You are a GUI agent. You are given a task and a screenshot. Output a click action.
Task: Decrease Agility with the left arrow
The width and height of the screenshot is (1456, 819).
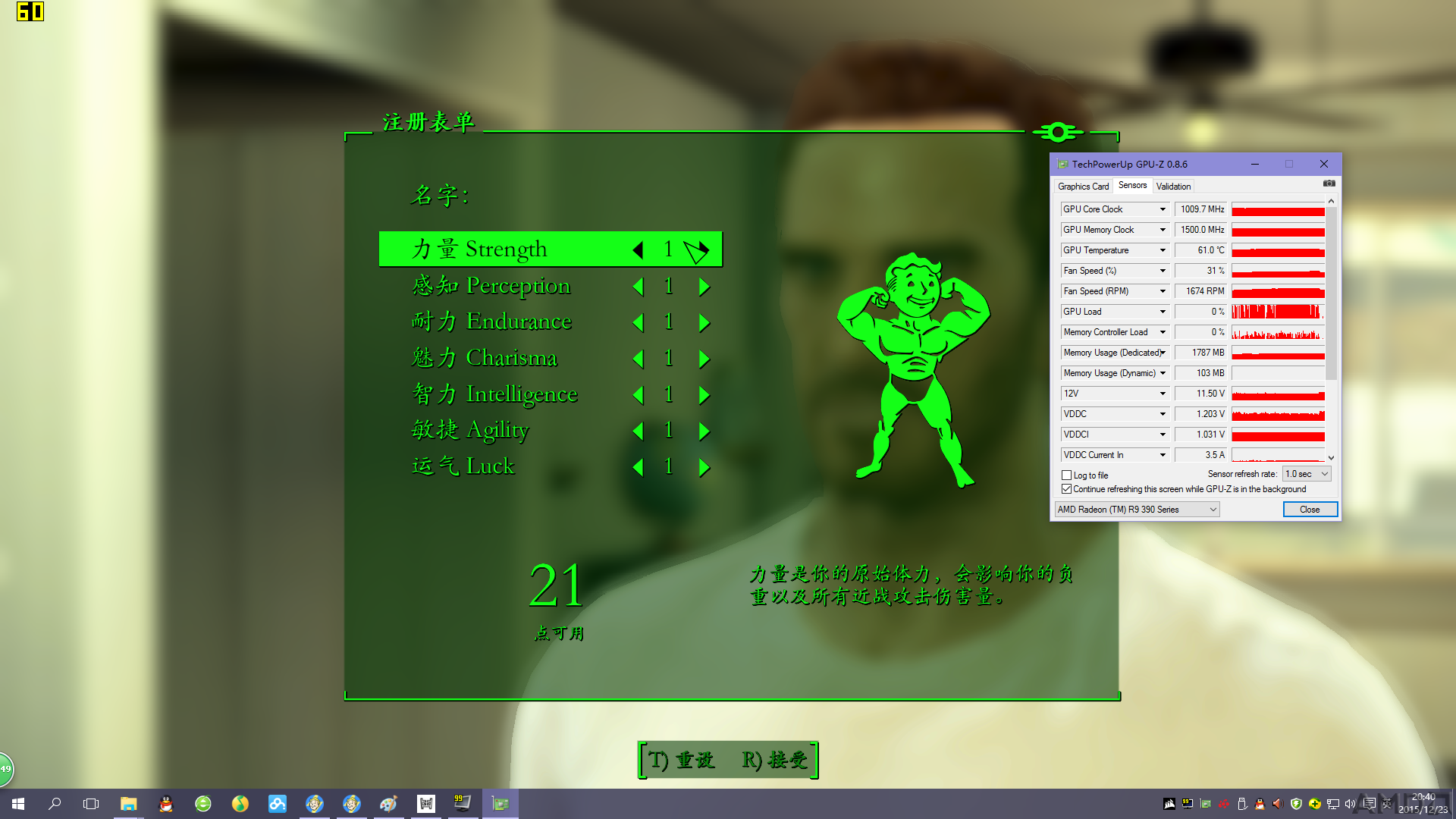pyautogui.click(x=638, y=431)
